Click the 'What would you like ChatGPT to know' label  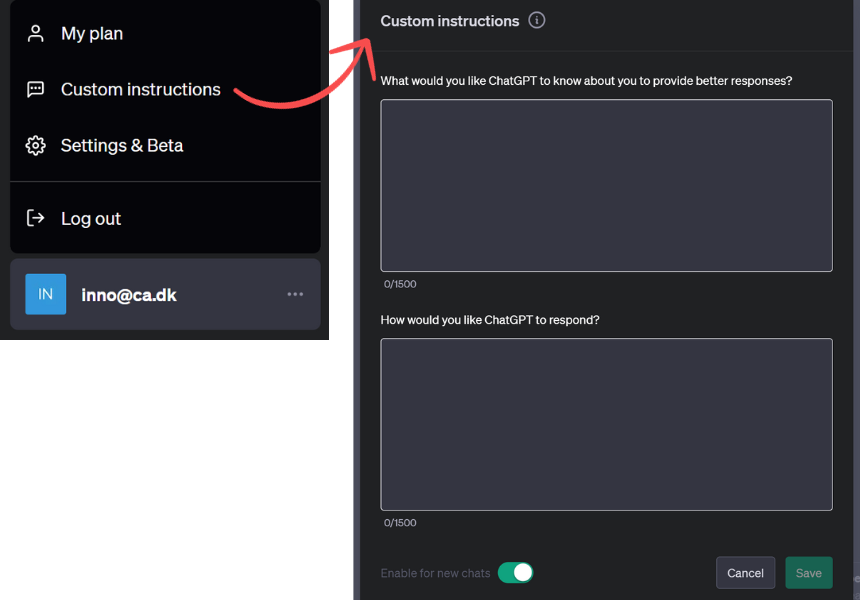(x=586, y=81)
